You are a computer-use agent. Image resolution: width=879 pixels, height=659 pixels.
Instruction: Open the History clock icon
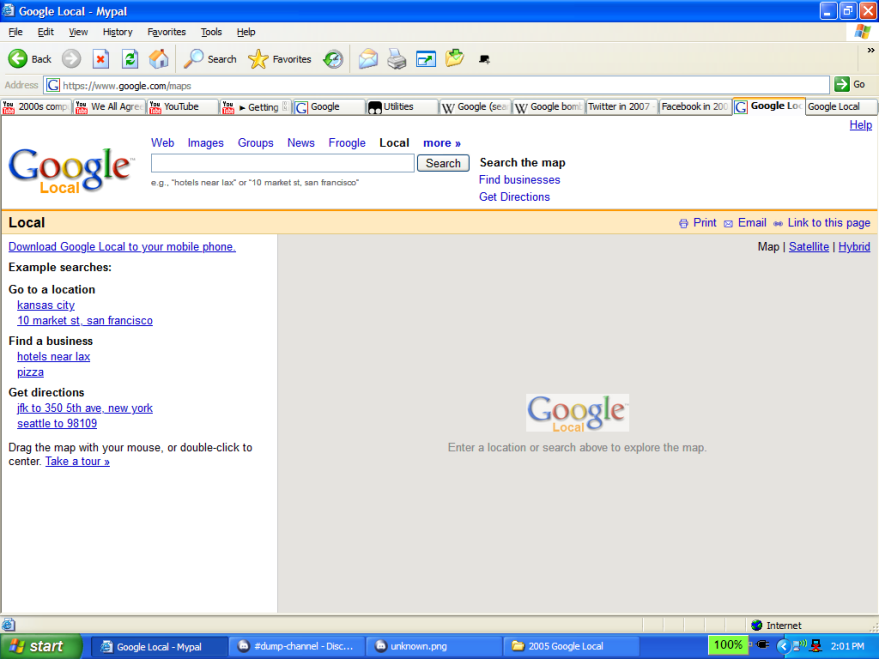[x=333, y=59]
